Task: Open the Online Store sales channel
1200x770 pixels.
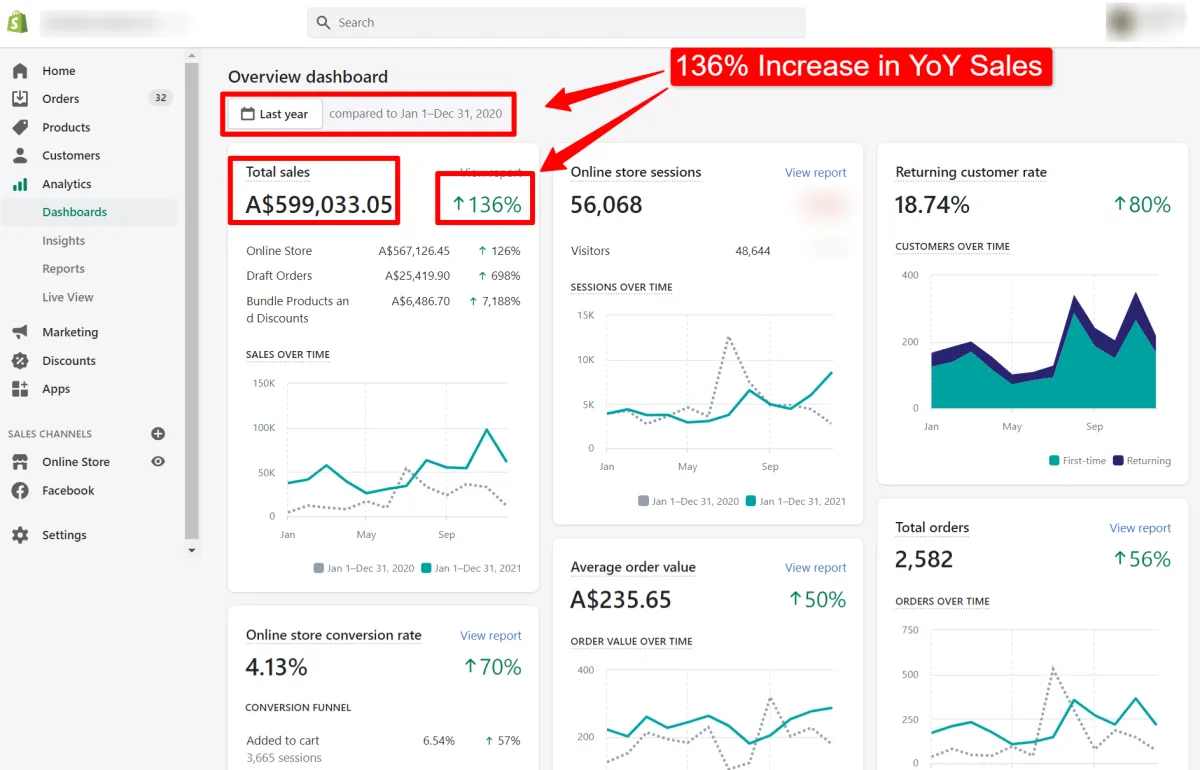Action: coord(76,462)
